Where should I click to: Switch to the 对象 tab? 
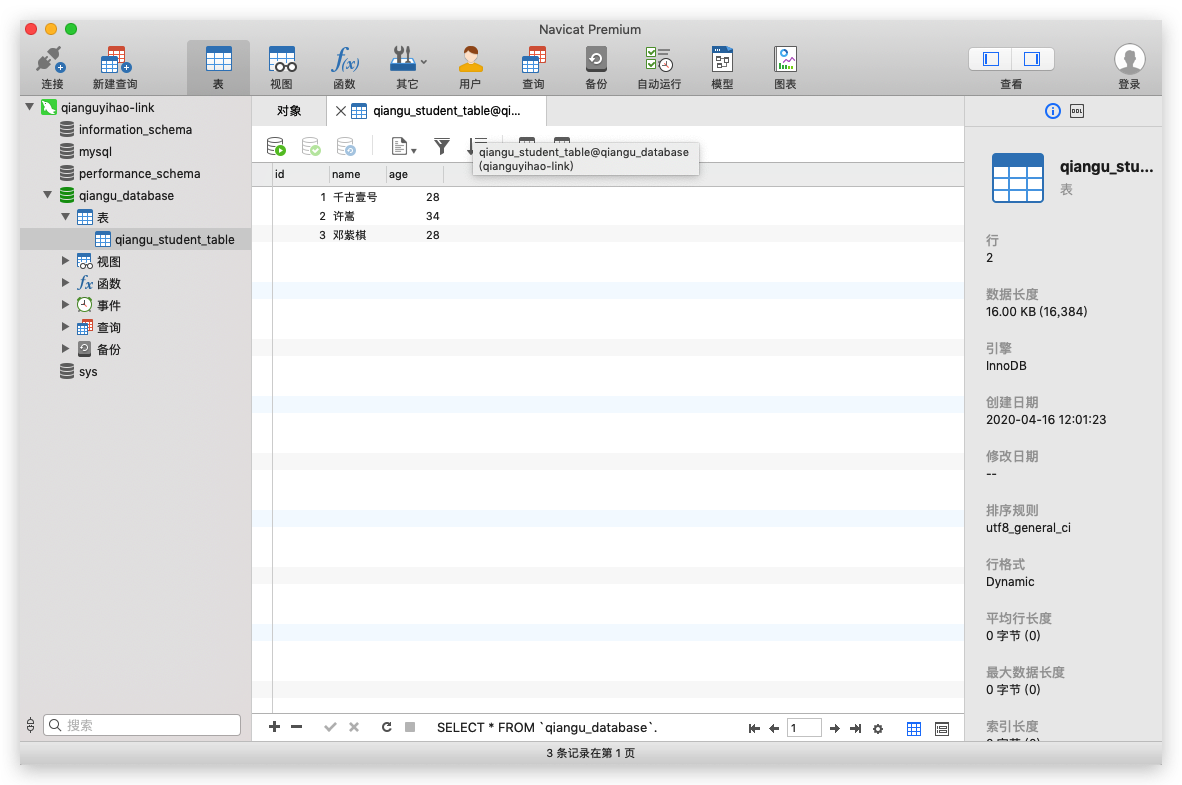(x=289, y=111)
